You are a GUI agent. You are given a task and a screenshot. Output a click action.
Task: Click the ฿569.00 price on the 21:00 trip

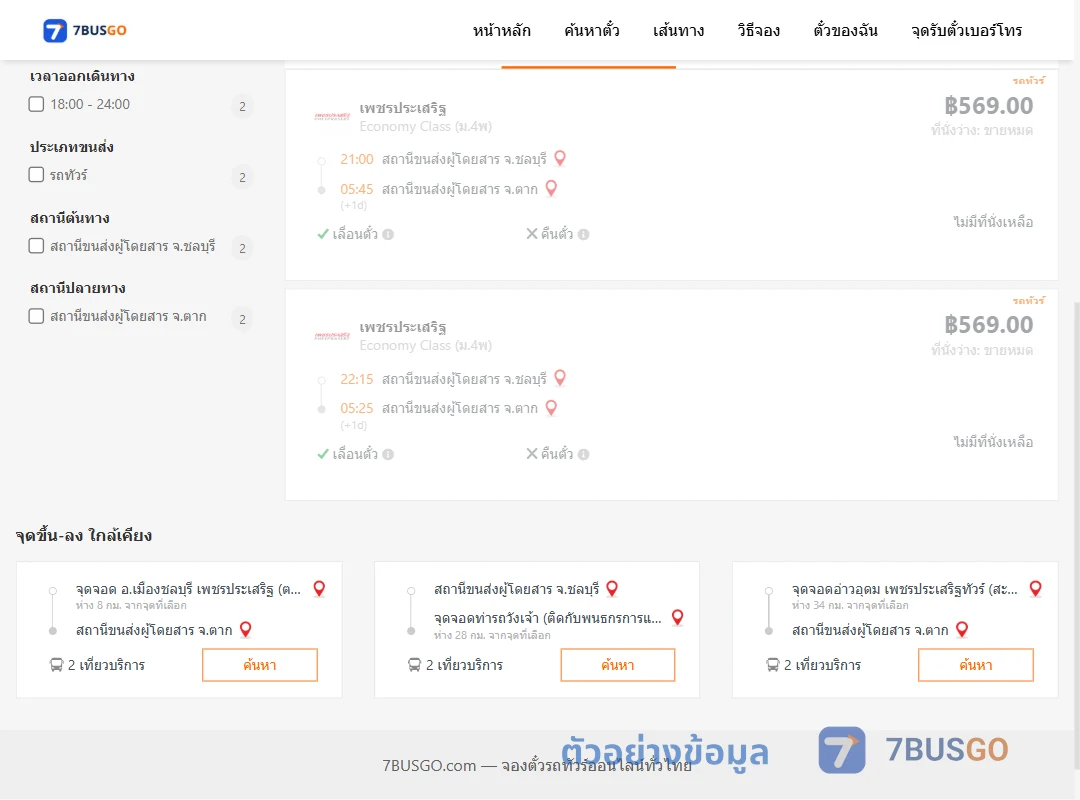pos(988,105)
